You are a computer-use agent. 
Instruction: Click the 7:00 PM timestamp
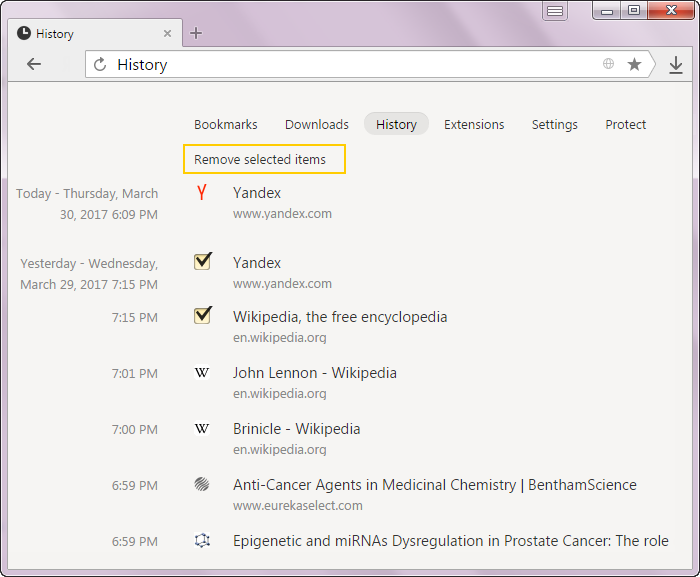point(134,429)
